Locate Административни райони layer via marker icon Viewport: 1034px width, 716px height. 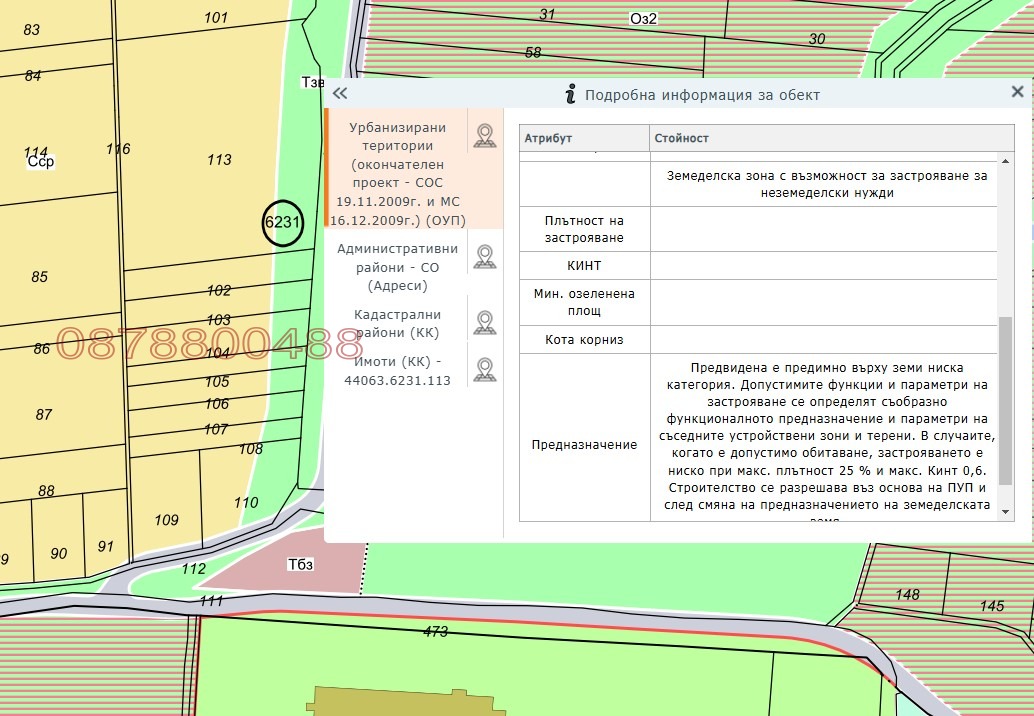(x=485, y=257)
